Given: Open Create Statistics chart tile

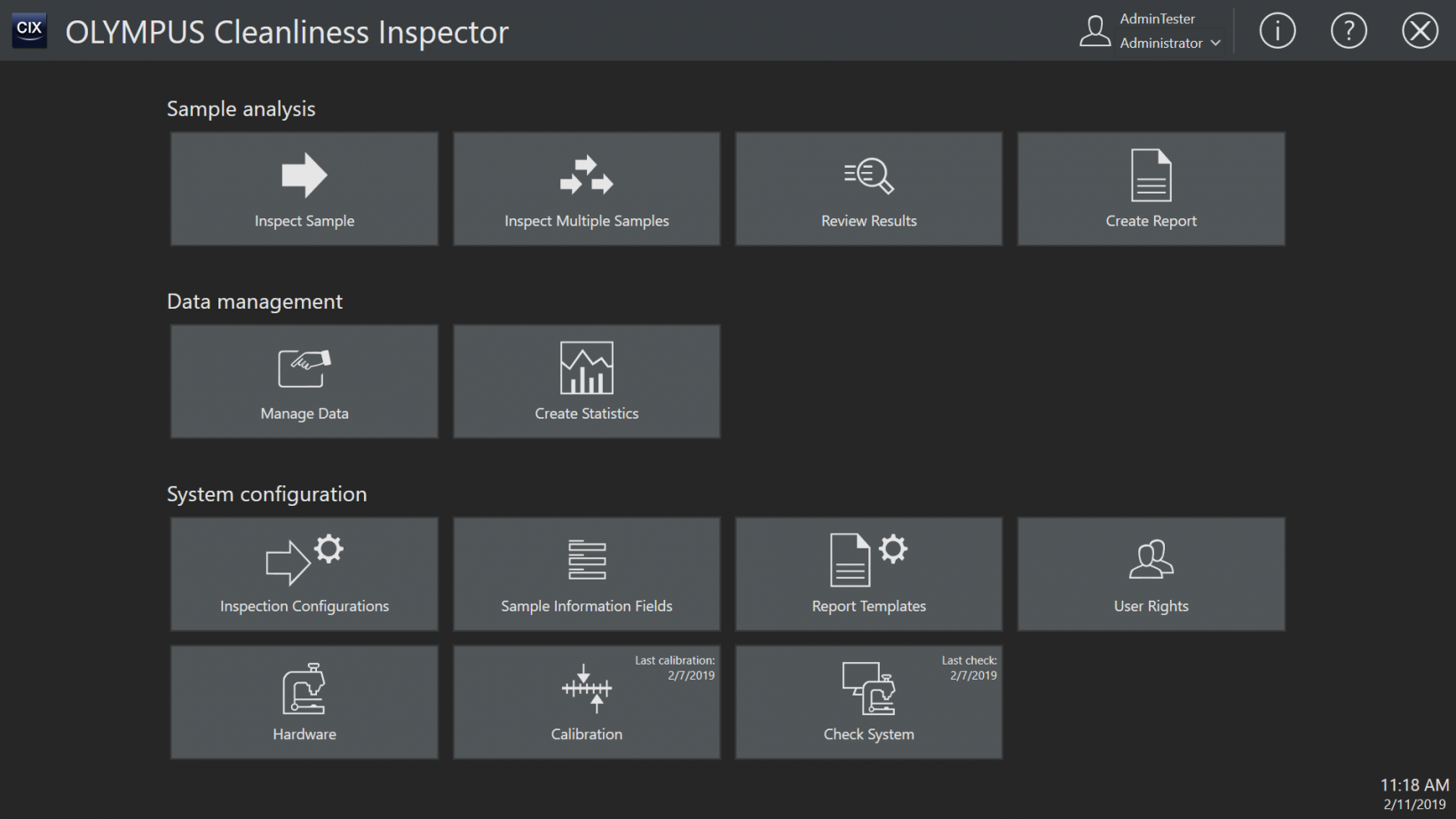Looking at the screenshot, I should tap(586, 382).
